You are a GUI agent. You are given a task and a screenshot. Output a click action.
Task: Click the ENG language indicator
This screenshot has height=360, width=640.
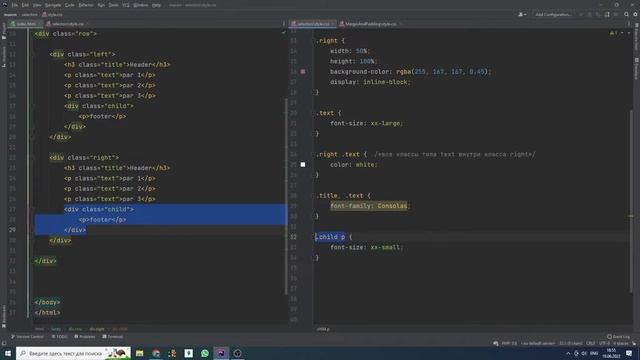[x=594, y=353]
